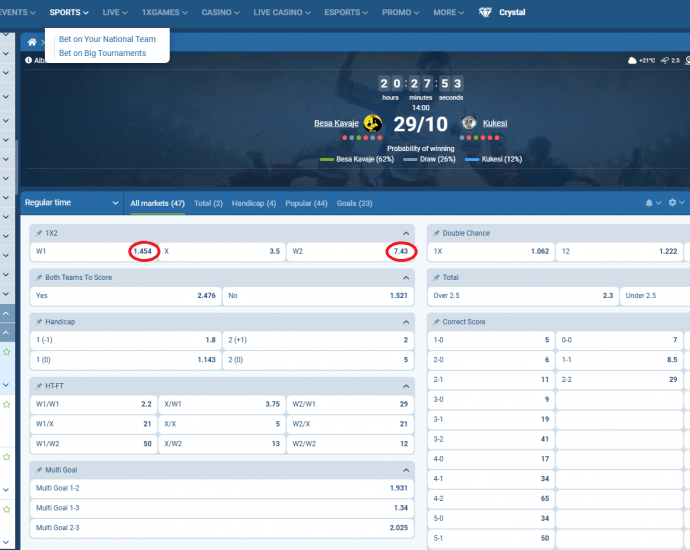Select Correct Score 4-2 at 65
Viewport: 690px width, 550px height.
(491, 499)
